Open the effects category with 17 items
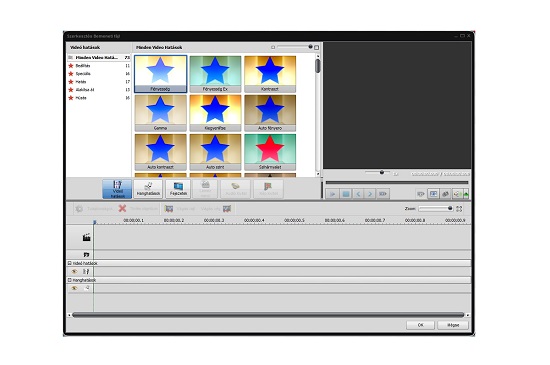550x365 pixels. [99, 82]
